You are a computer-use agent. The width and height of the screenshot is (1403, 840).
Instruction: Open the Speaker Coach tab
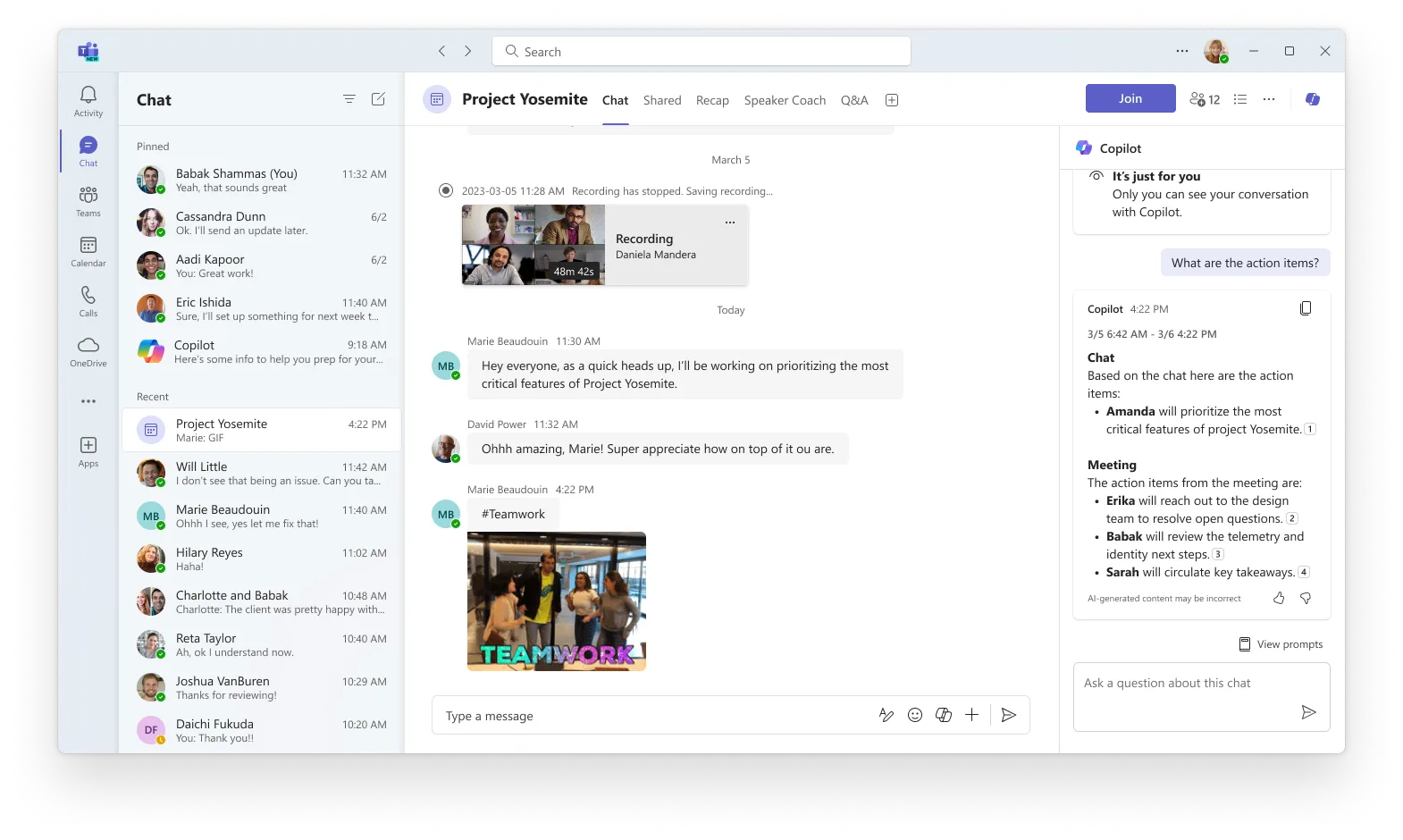coord(785,100)
